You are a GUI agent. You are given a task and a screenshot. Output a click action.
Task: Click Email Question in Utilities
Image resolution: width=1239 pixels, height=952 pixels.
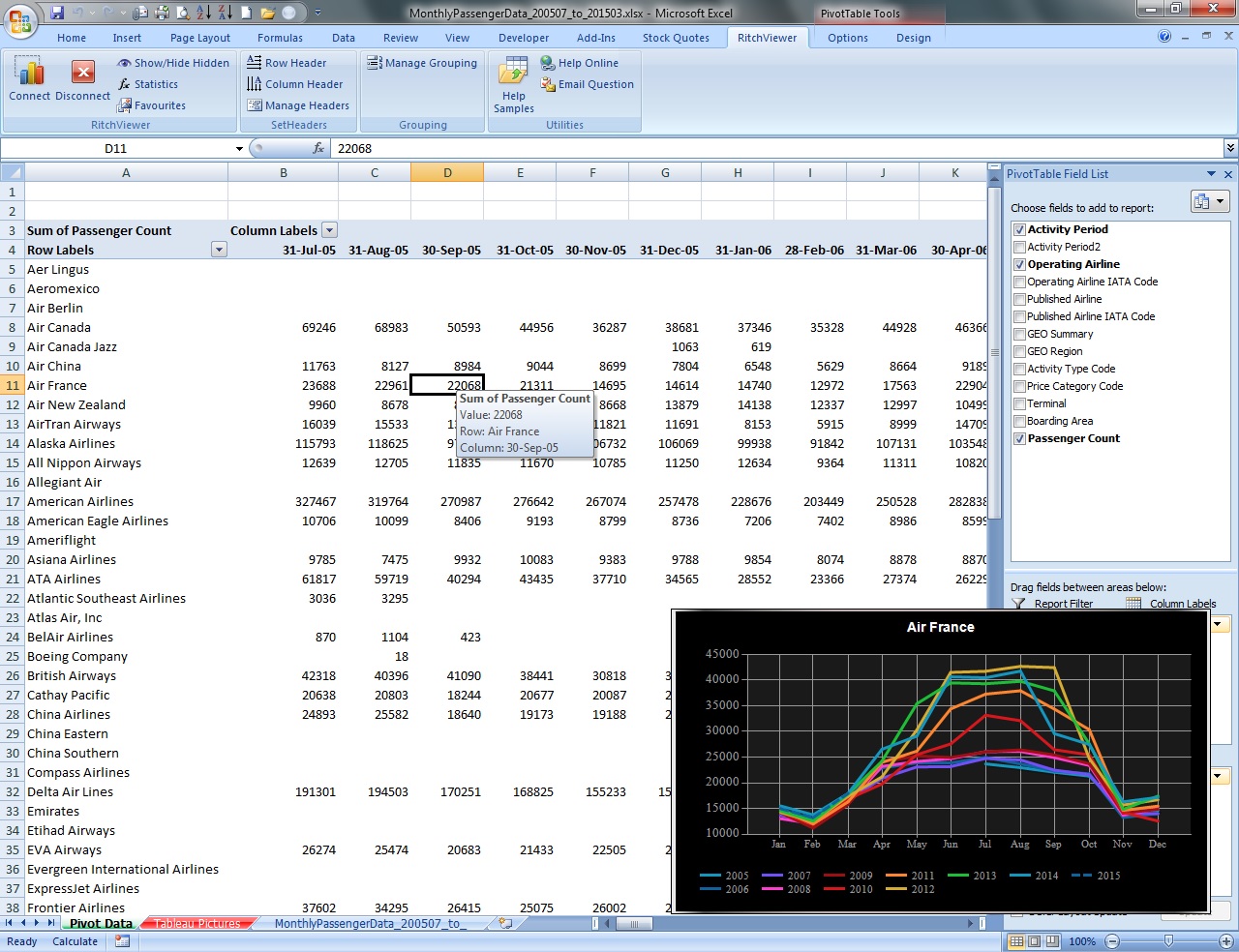(x=587, y=84)
